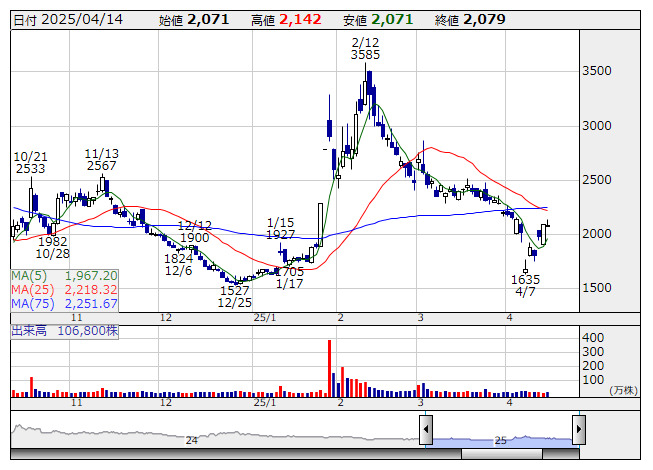
Task: Click the MA(5) legend value 1,967.20
Action: click(x=91, y=276)
